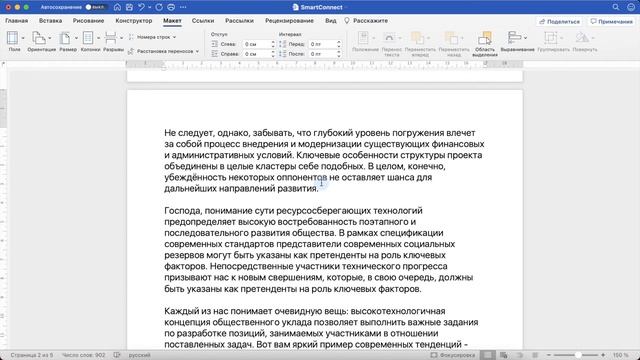Screen dimensions: 640x360
Task: Click the Перед spacing stepper arrows
Action: point(339,44)
